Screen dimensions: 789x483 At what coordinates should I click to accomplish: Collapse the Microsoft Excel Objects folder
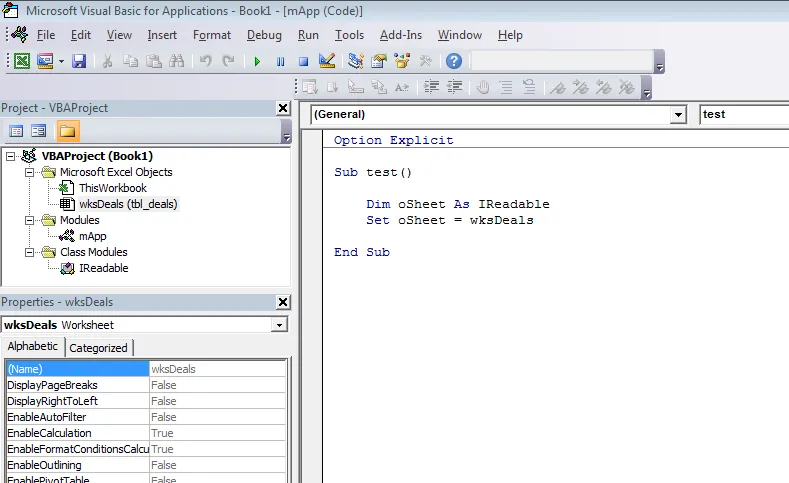(30, 173)
